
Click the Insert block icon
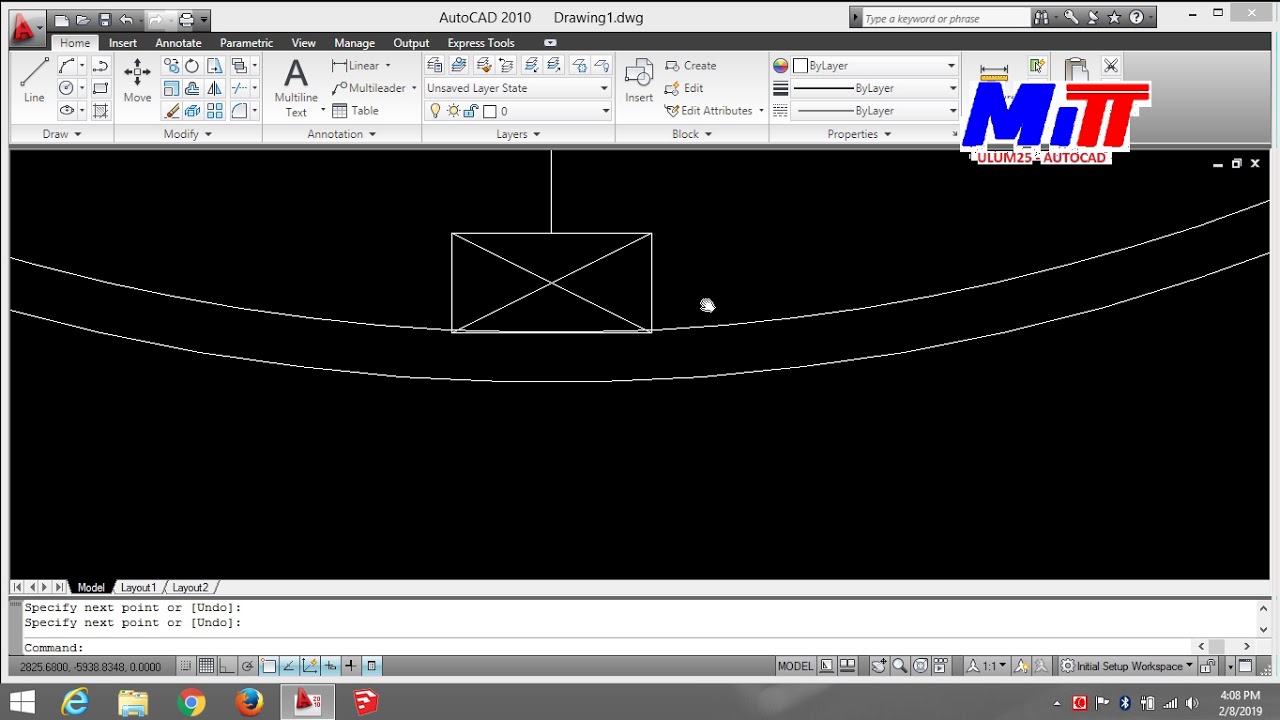click(x=639, y=81)
